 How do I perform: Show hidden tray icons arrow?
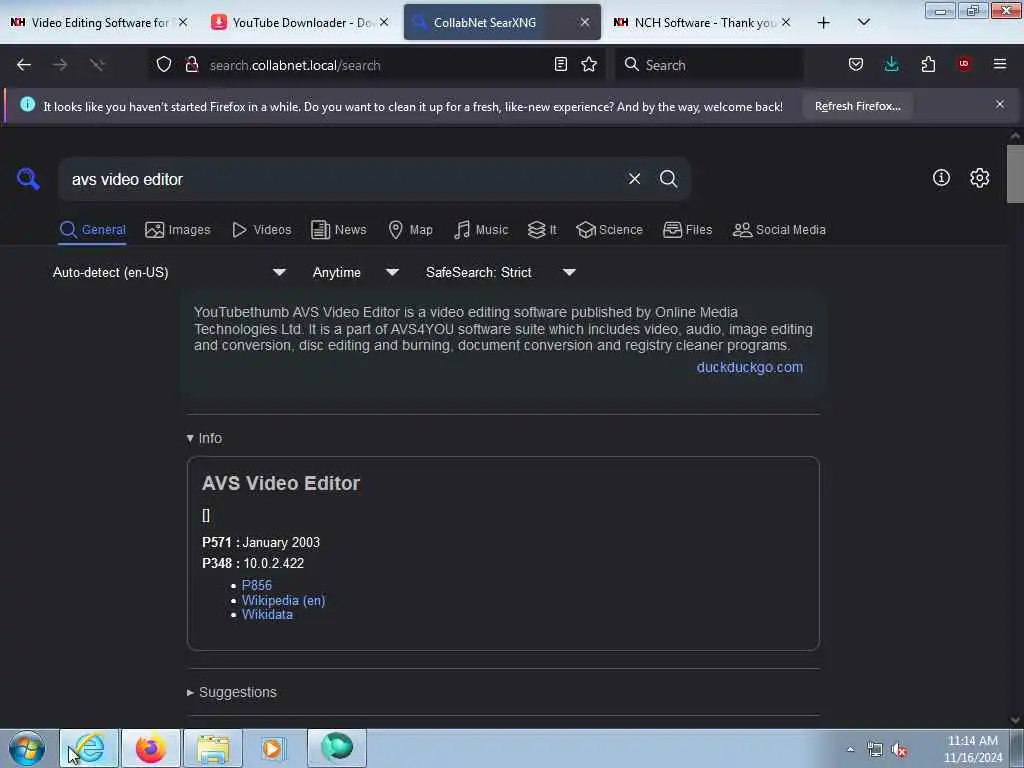click(x=850, y=750)
